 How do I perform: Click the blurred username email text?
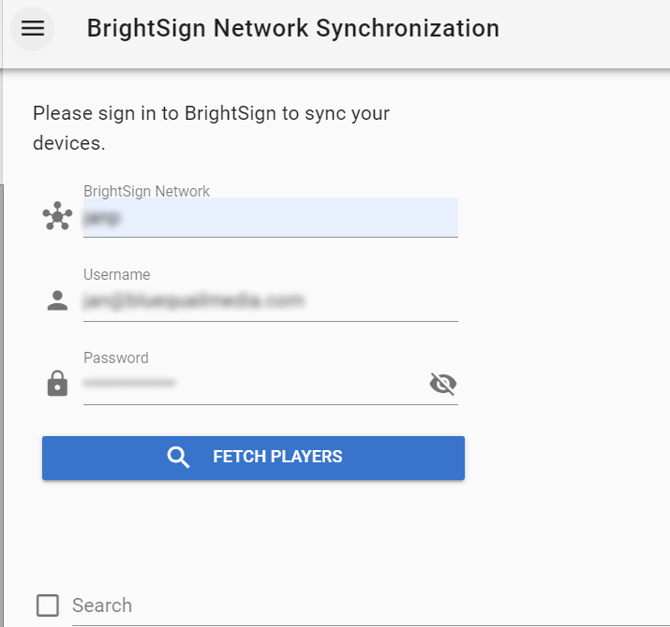(x=193, y=301)
